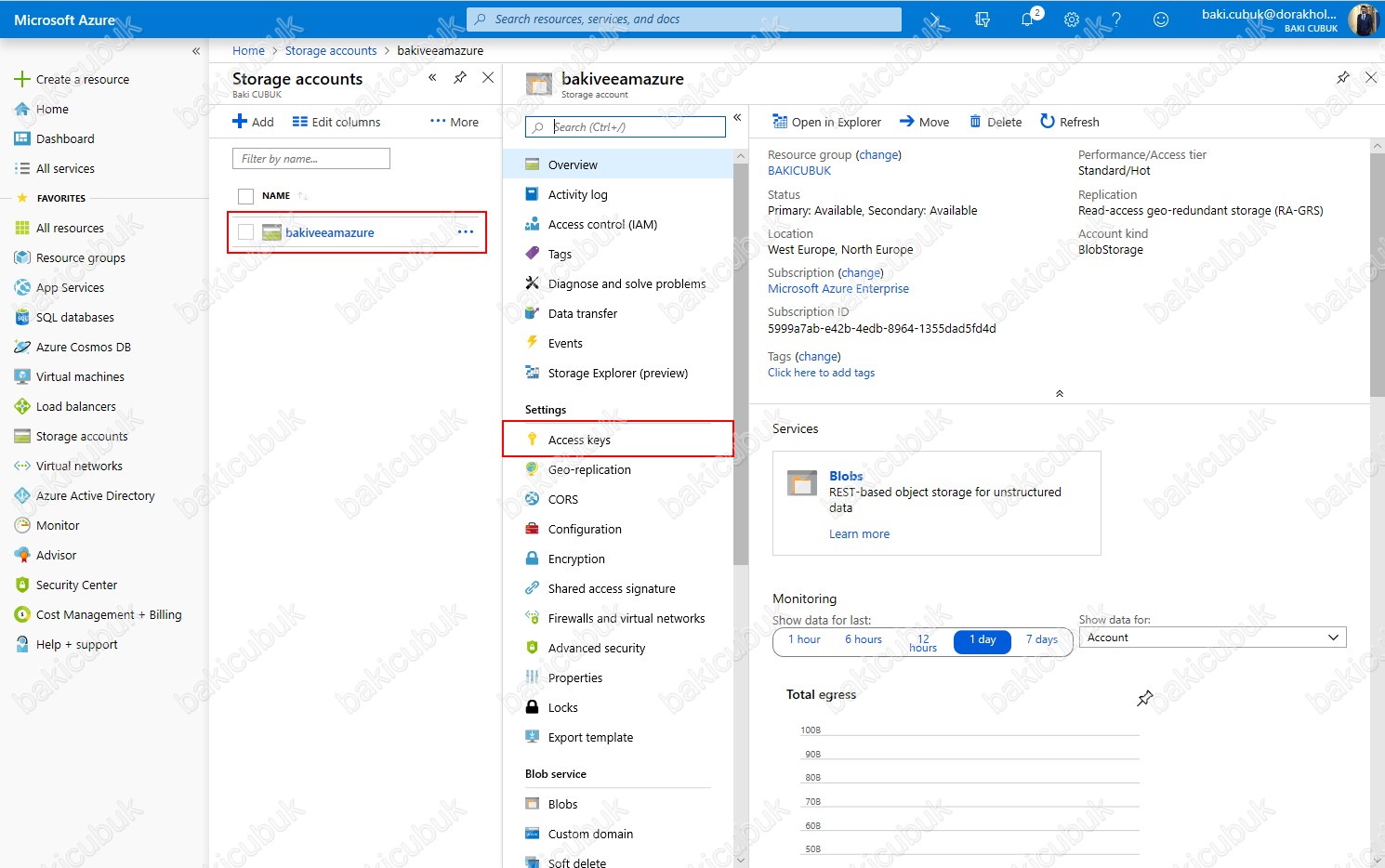The height and width of the screenshot is (868, 1385).
Task: Pin the Storage accounts blade
Action: click(460, 78)
